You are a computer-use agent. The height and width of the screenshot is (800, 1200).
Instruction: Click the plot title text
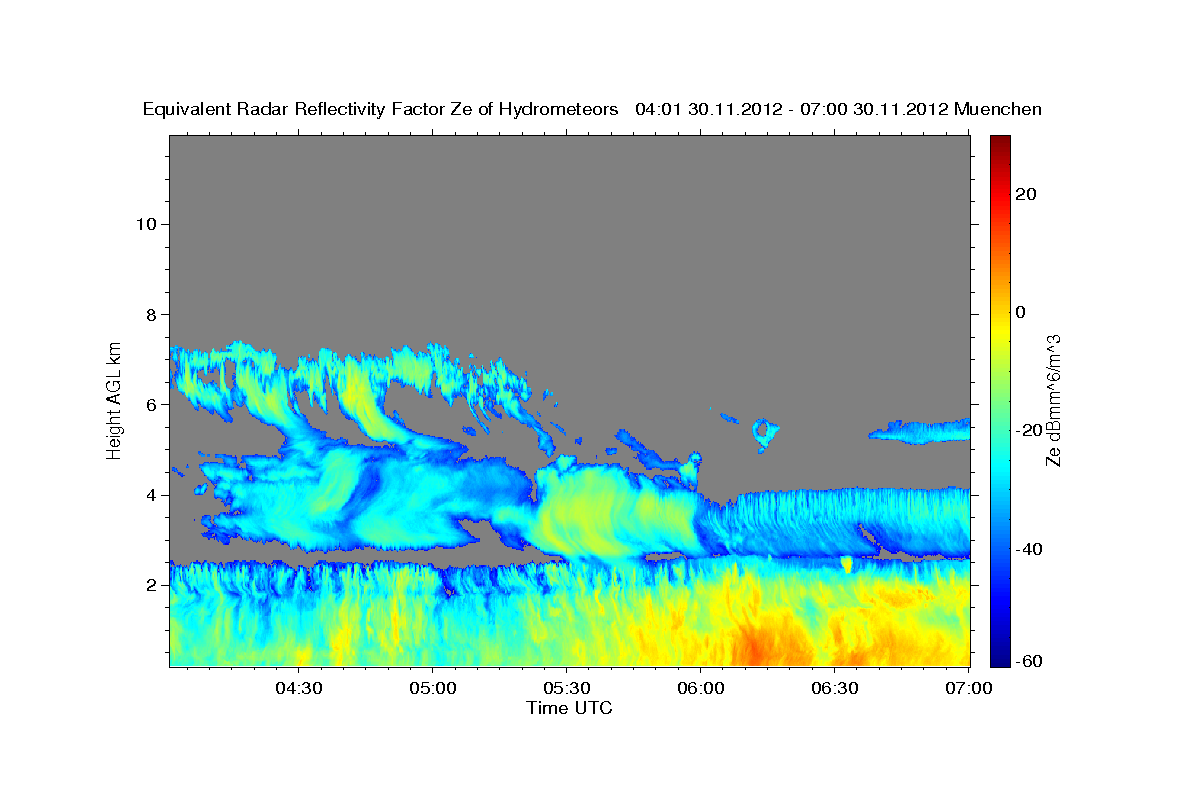[592, 109]
